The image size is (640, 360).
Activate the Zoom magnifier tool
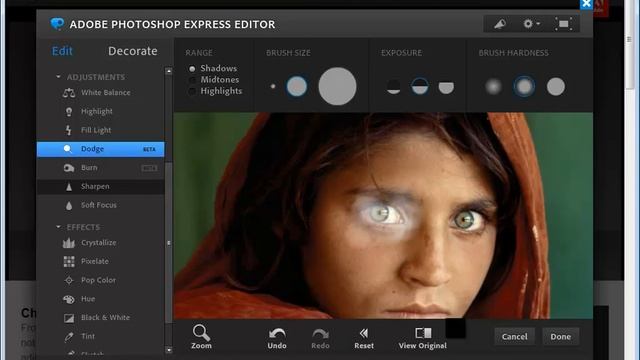click(x=201, y=337)
